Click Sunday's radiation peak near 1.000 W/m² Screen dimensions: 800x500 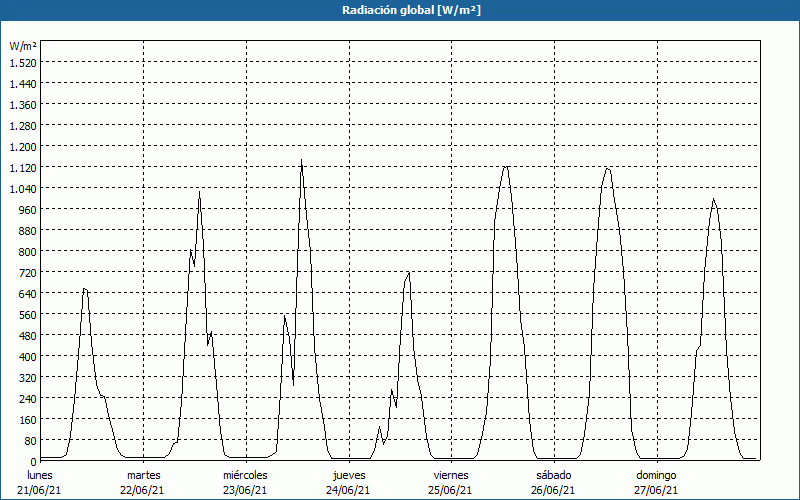point(713,199)
